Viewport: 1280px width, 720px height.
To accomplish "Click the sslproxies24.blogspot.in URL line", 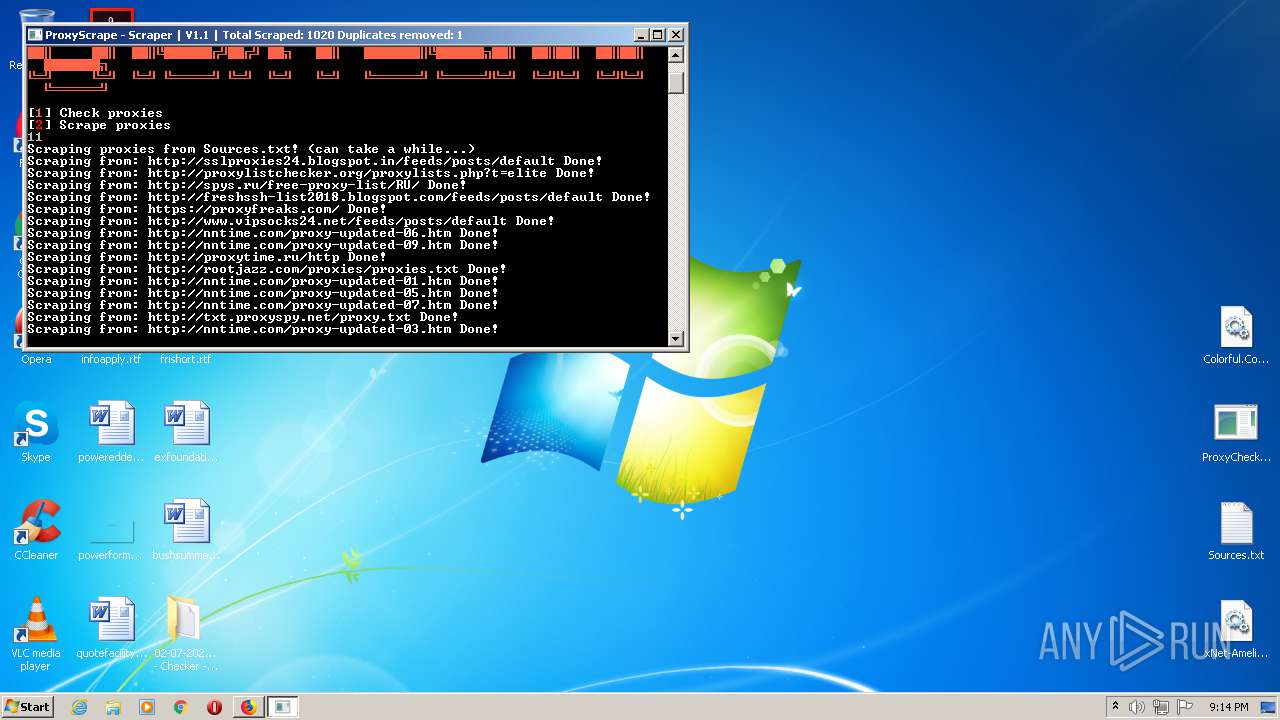I will tap(315, 161).
